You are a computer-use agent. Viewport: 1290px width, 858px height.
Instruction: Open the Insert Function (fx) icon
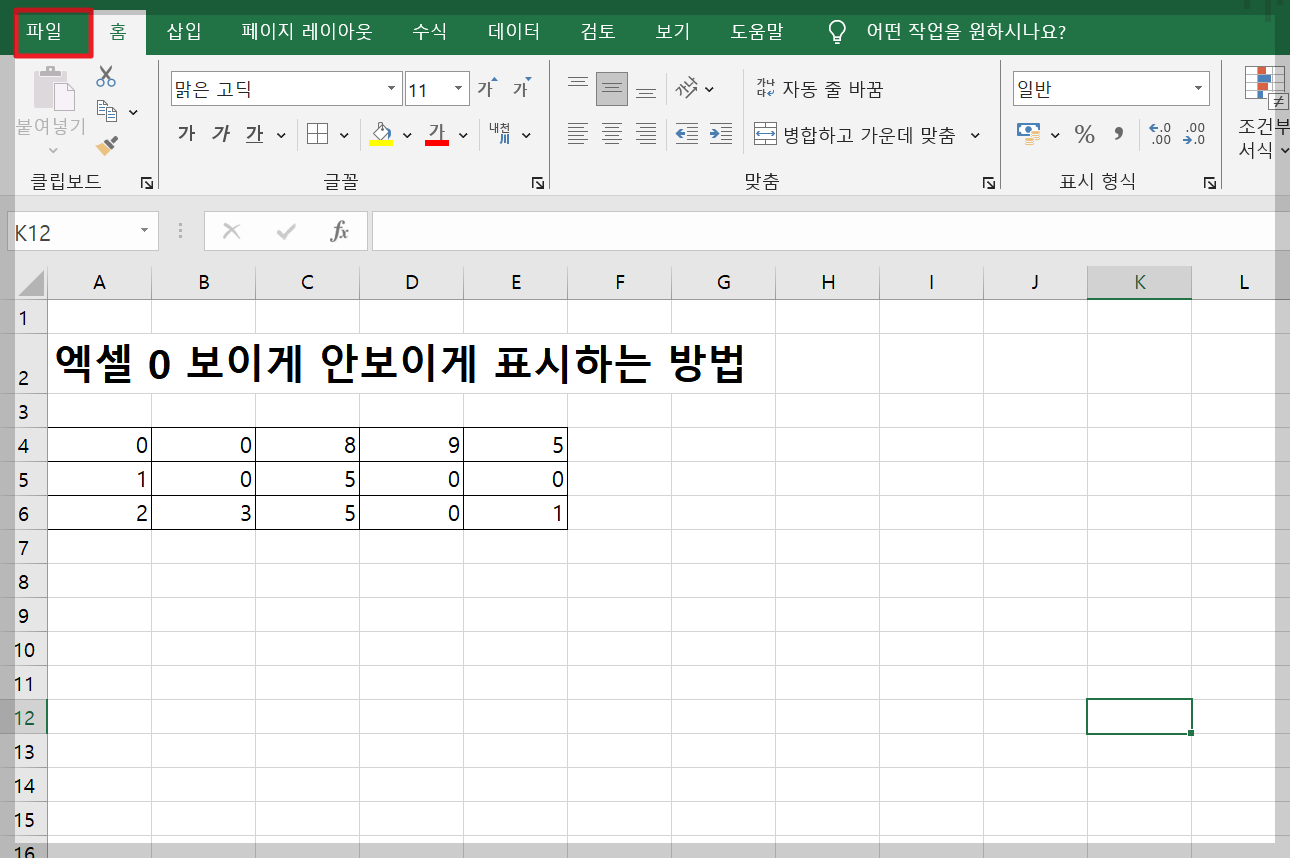341,231
